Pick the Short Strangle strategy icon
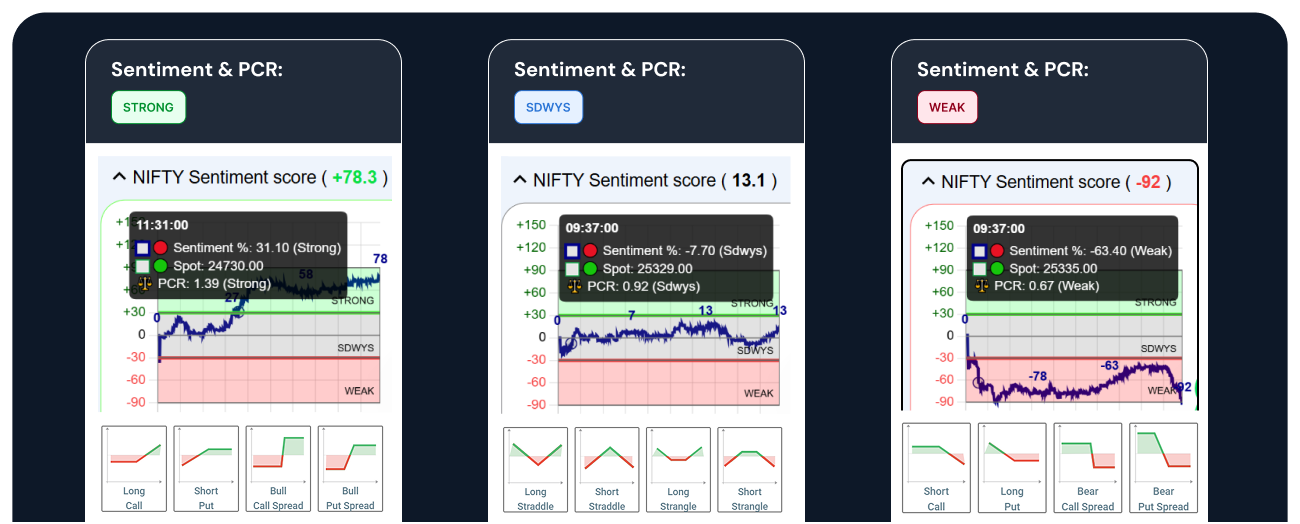1300x524 pixels. coord(750,469)
